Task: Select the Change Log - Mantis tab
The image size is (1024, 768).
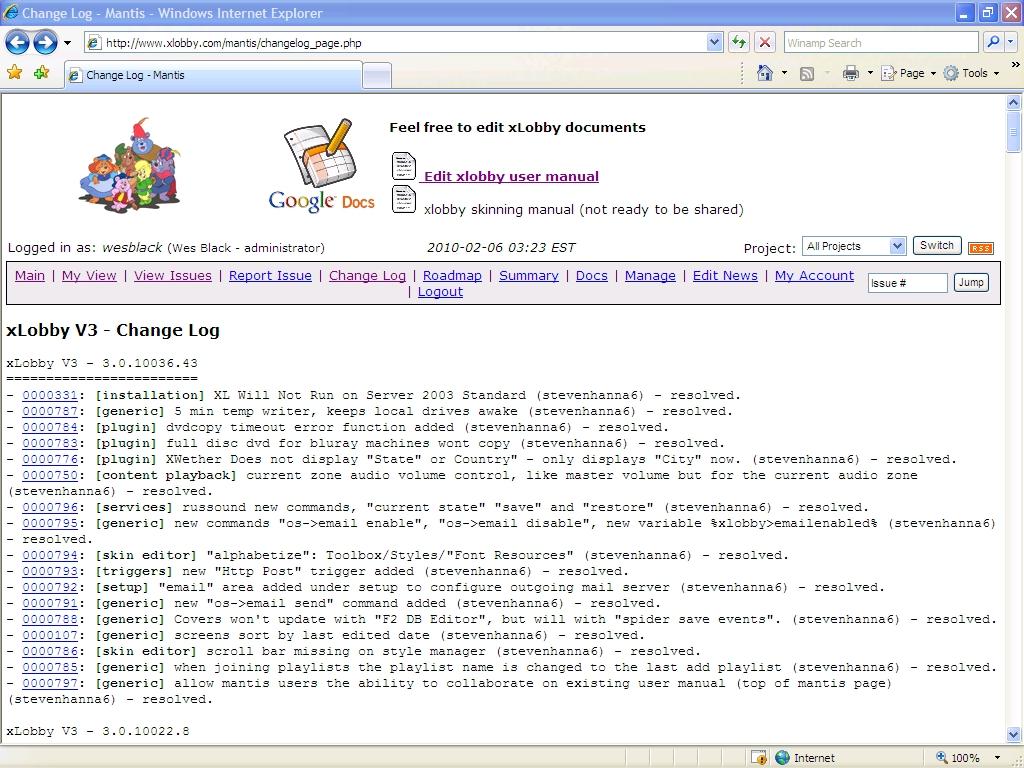Action: coord(213,75)
